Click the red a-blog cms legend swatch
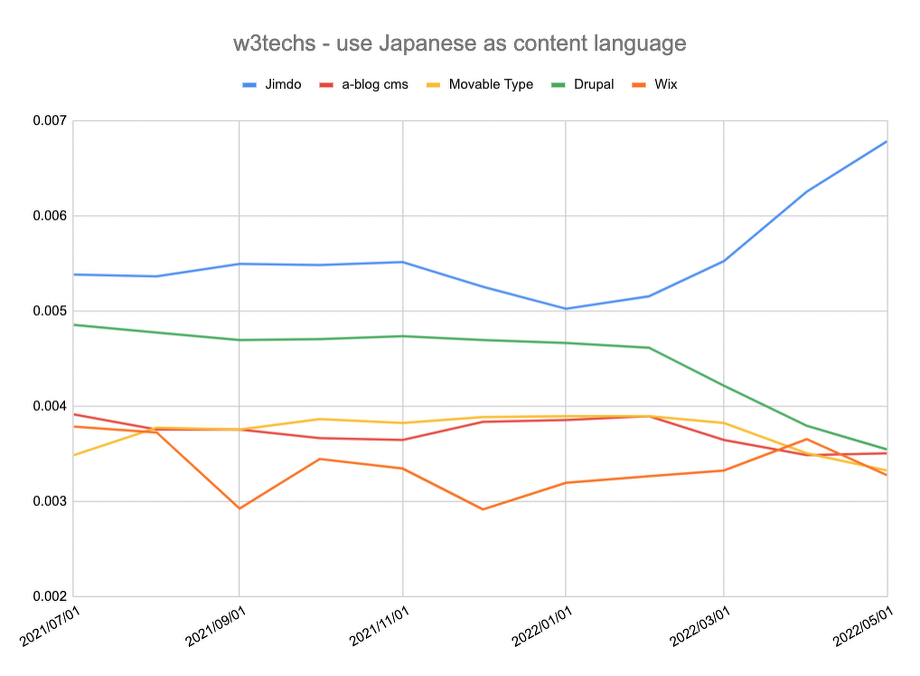This screenshot has width=920, height=676. point(325,85)
